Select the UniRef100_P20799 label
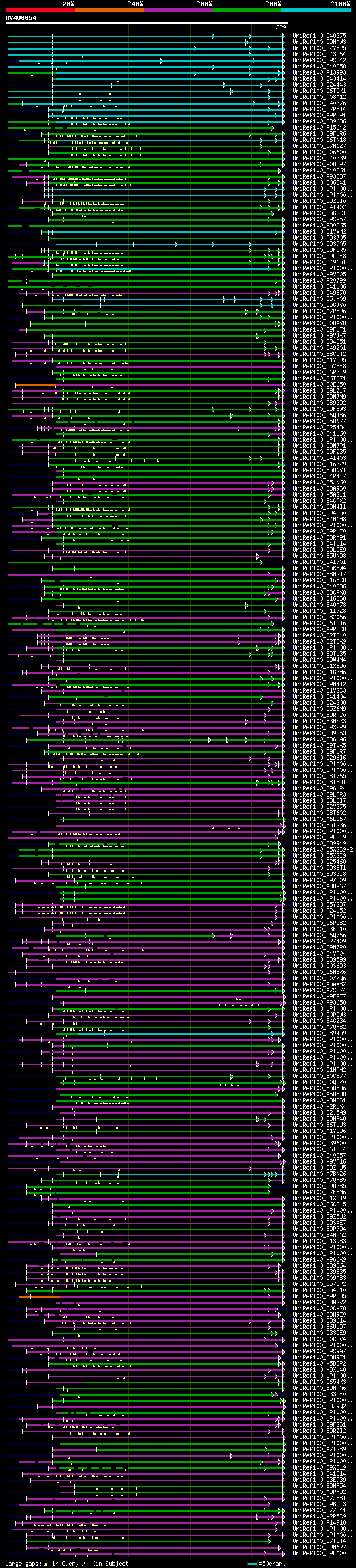 (x=319, y=280)
